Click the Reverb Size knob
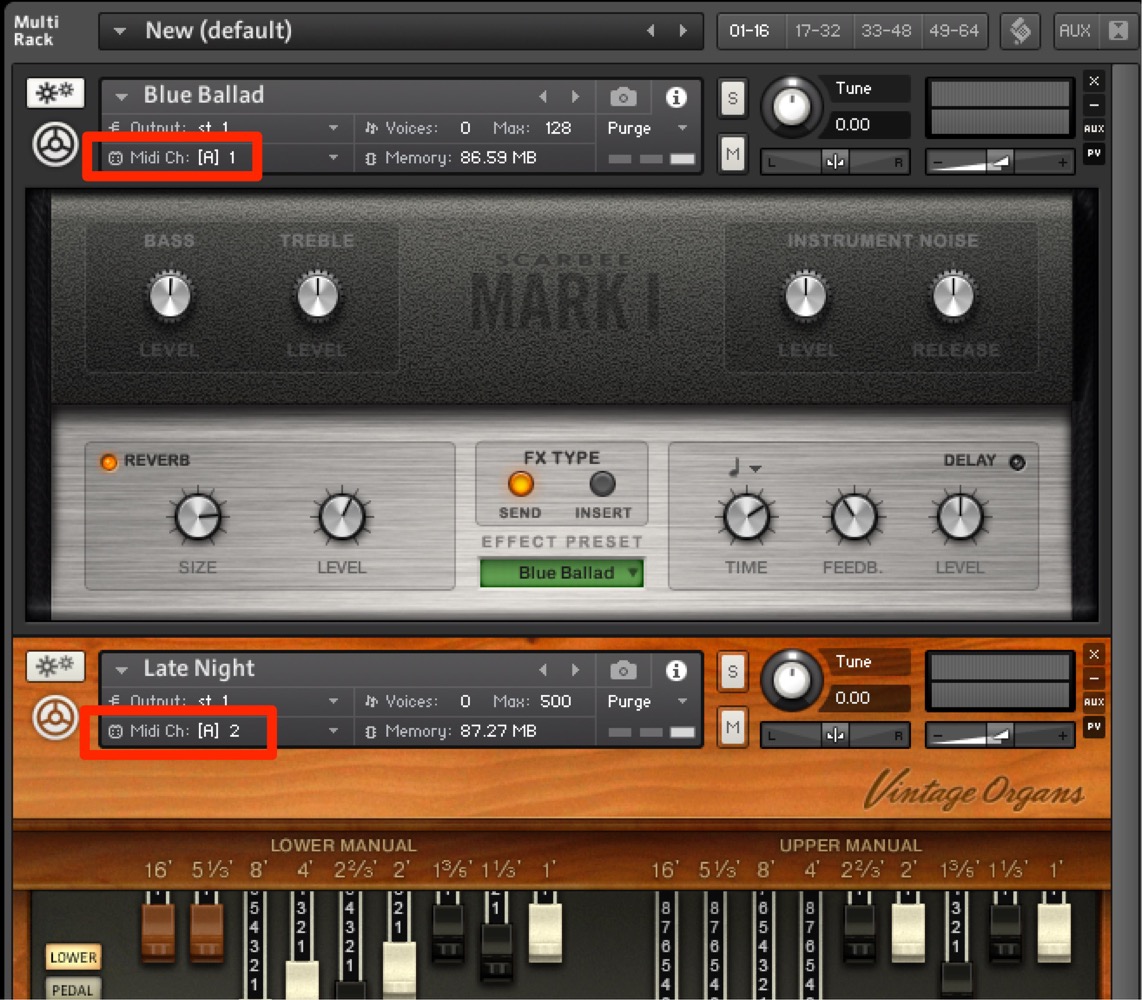The image size is (1142, 1000). point(198,516)
